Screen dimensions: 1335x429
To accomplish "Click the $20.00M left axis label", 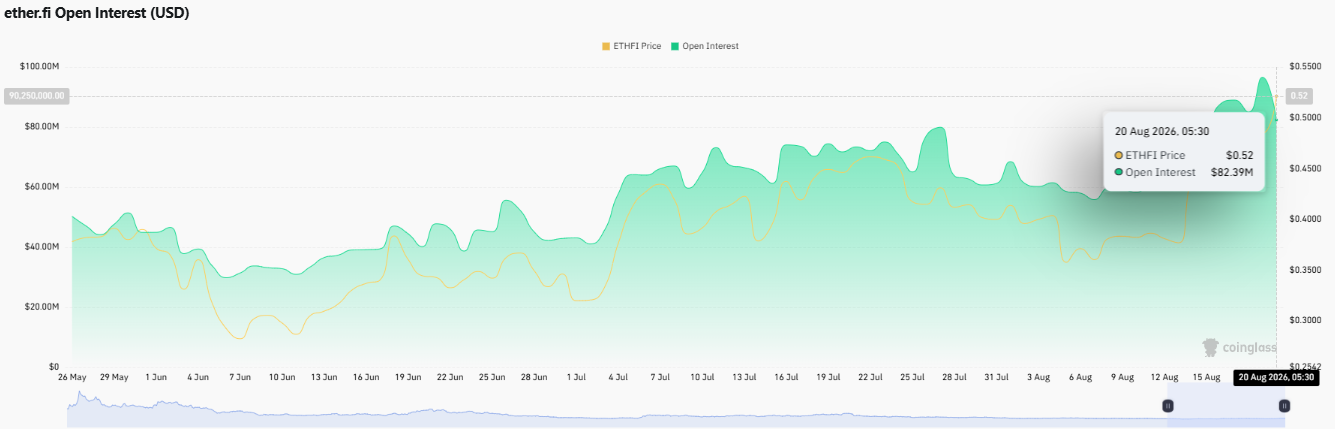I will [x=41, y=306].
